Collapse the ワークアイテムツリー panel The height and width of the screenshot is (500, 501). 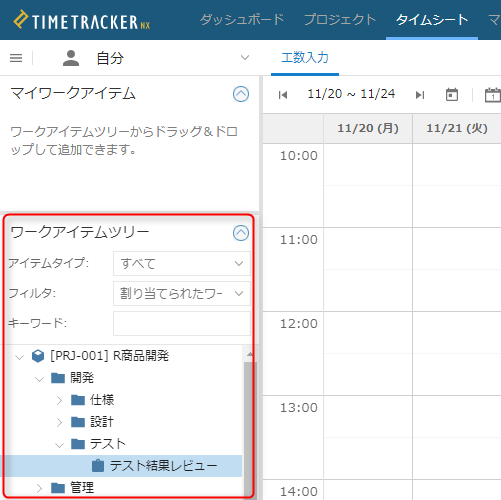tap(241, 233)
